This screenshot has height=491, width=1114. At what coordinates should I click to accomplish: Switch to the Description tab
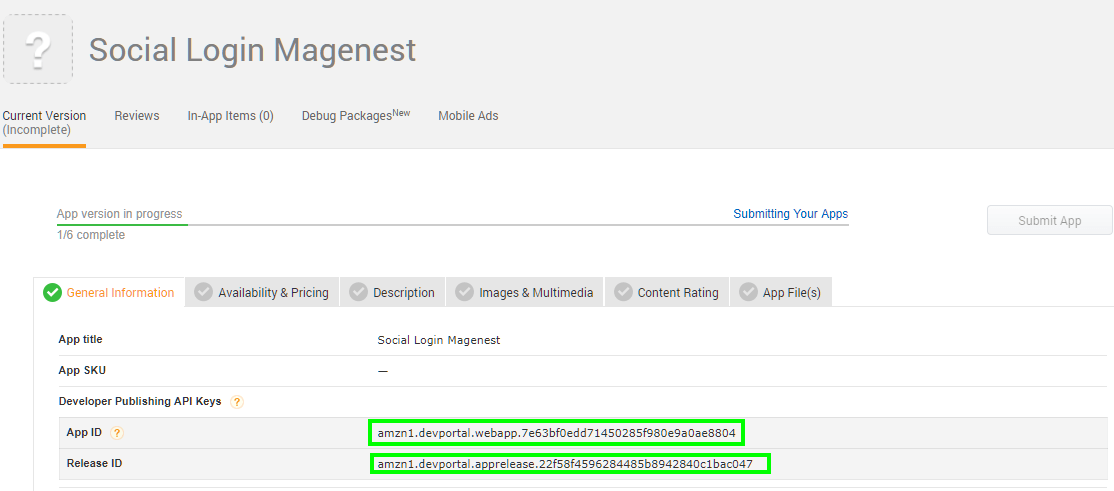[392, 292]
